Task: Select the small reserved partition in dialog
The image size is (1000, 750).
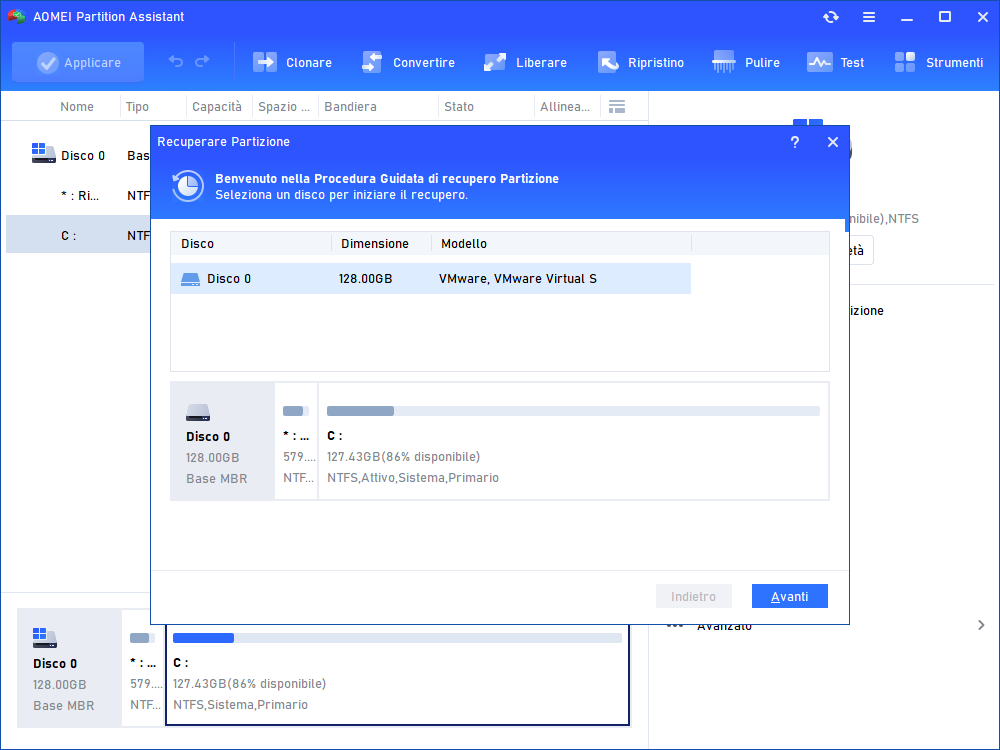Action: 297,441
